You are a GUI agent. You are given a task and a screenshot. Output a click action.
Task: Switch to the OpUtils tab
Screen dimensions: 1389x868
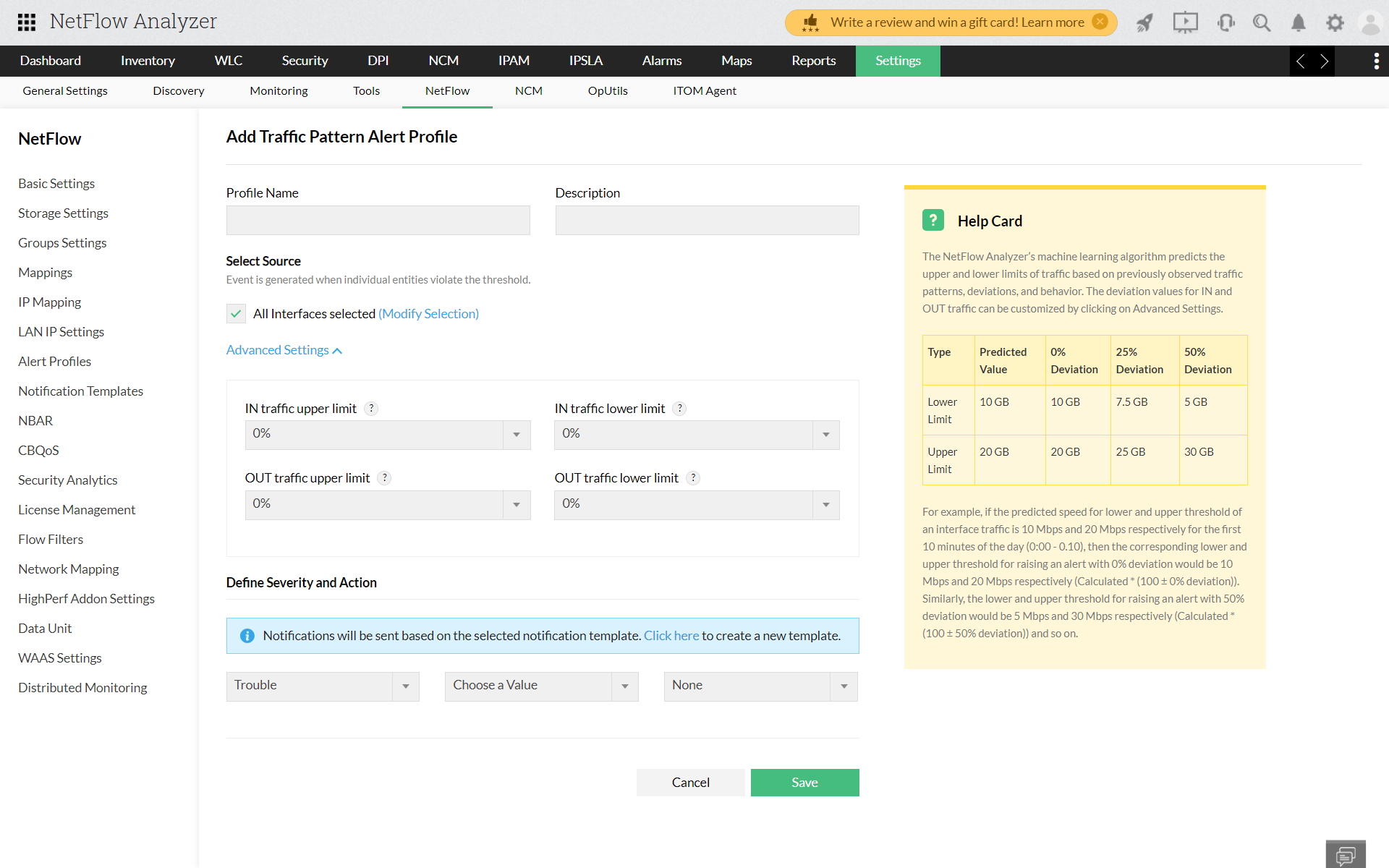(x=608, y=91)
